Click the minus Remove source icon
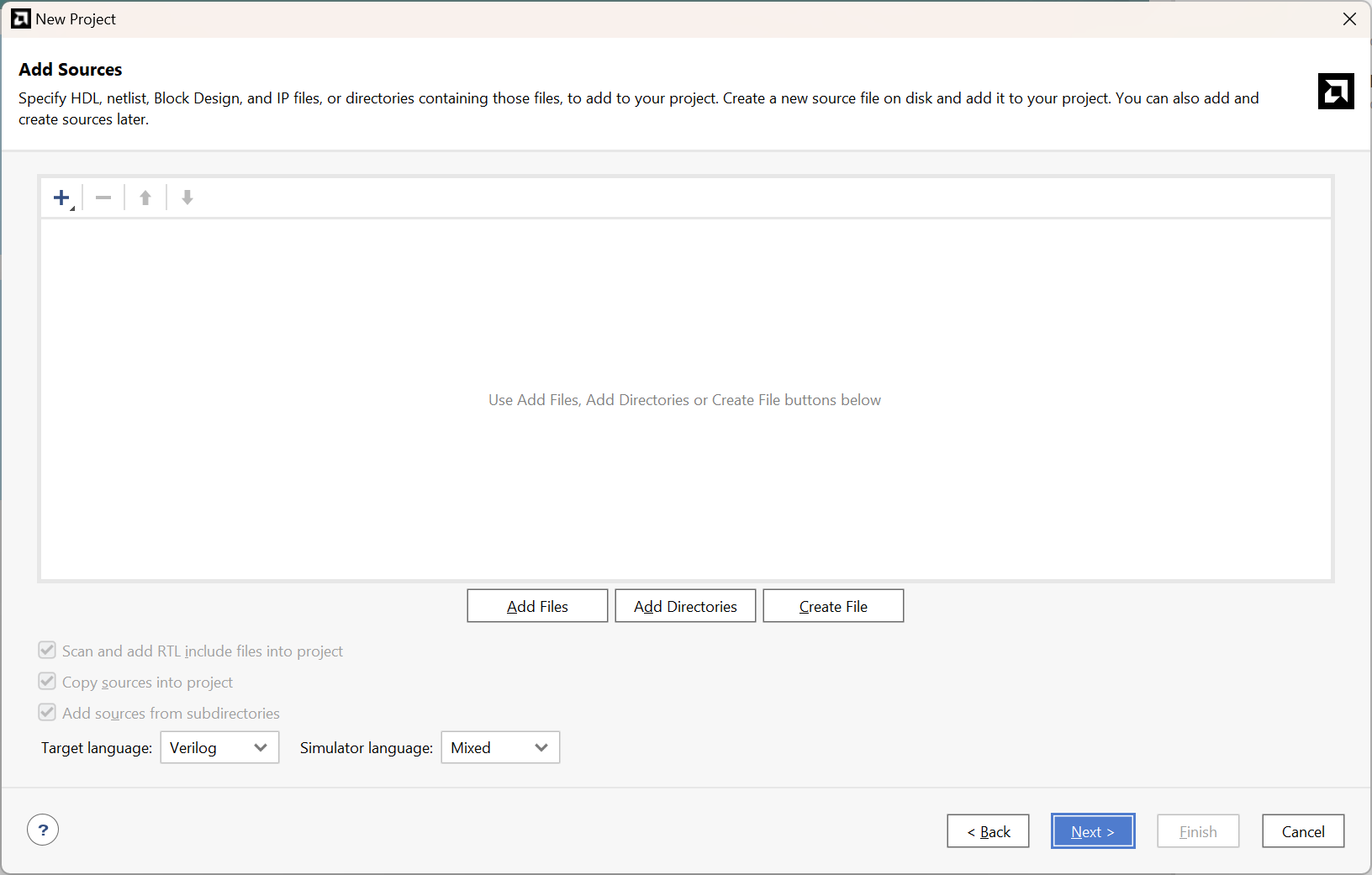This screenshot has width=1372, height=875. 103,198
